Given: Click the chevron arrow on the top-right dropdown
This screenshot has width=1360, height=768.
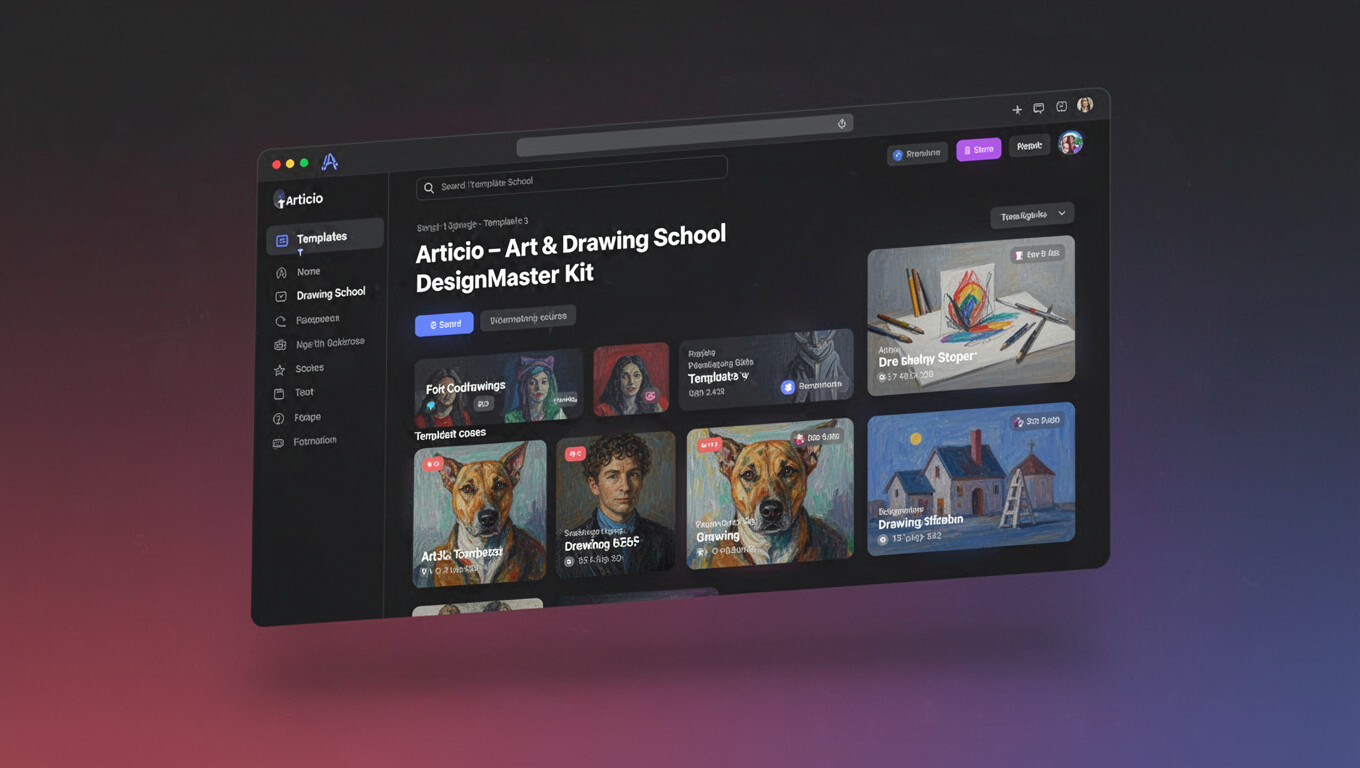Looking at the screenshot, I should pos(1062,213).
